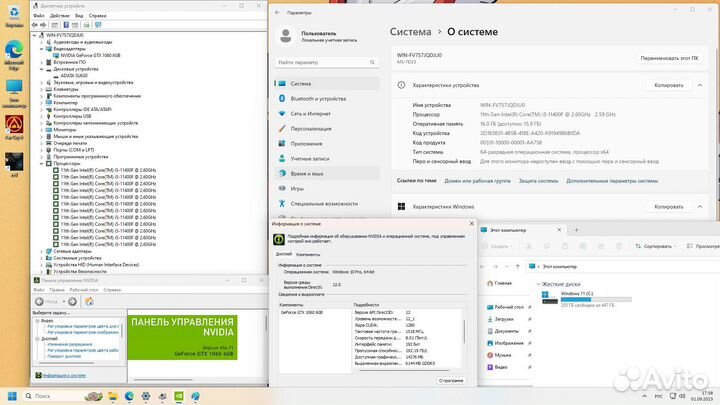Click the up arrow in File Explorer navigation
Screen dimensions: 720x405
(518, 266)
